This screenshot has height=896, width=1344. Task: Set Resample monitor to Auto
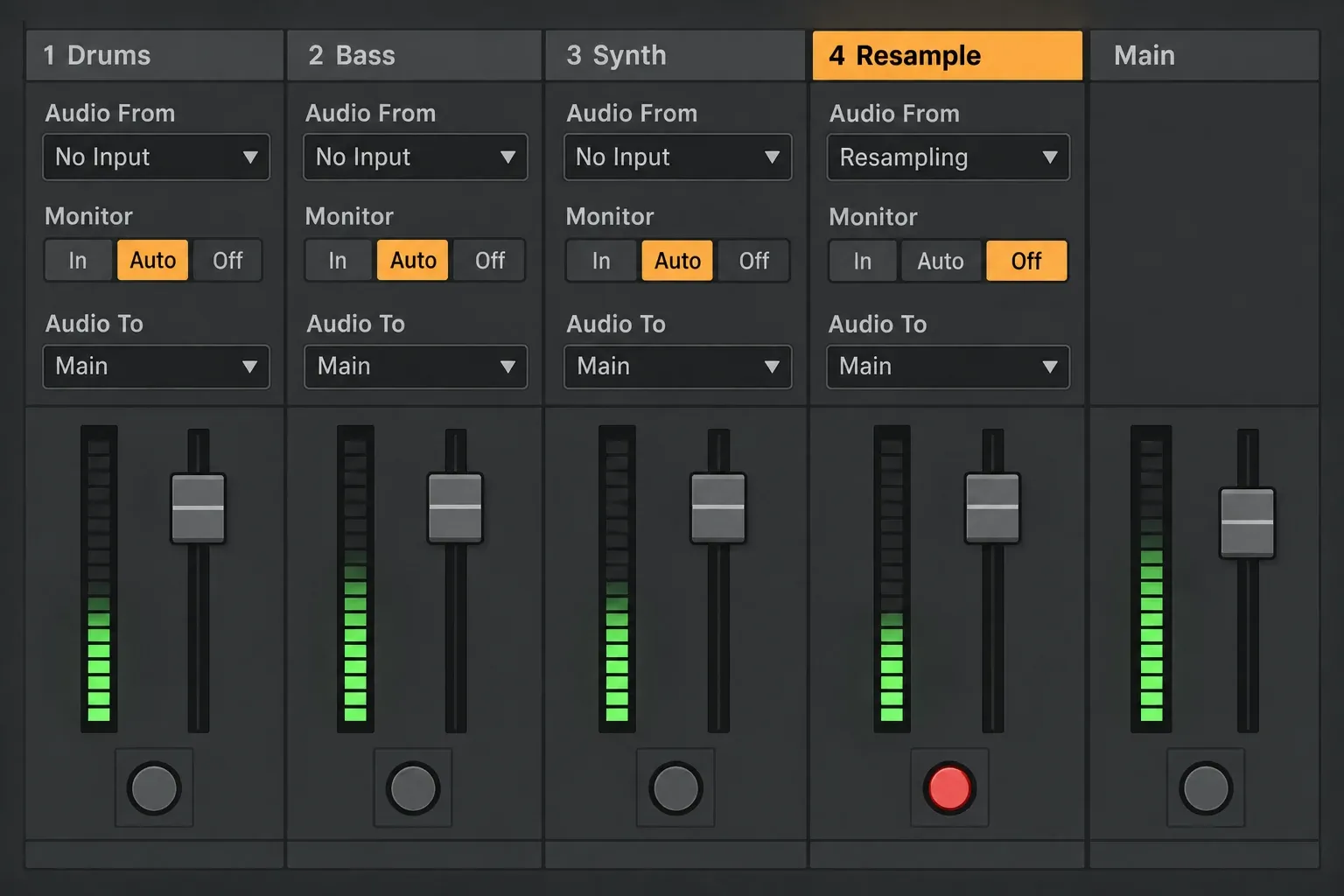pos(941,261)
